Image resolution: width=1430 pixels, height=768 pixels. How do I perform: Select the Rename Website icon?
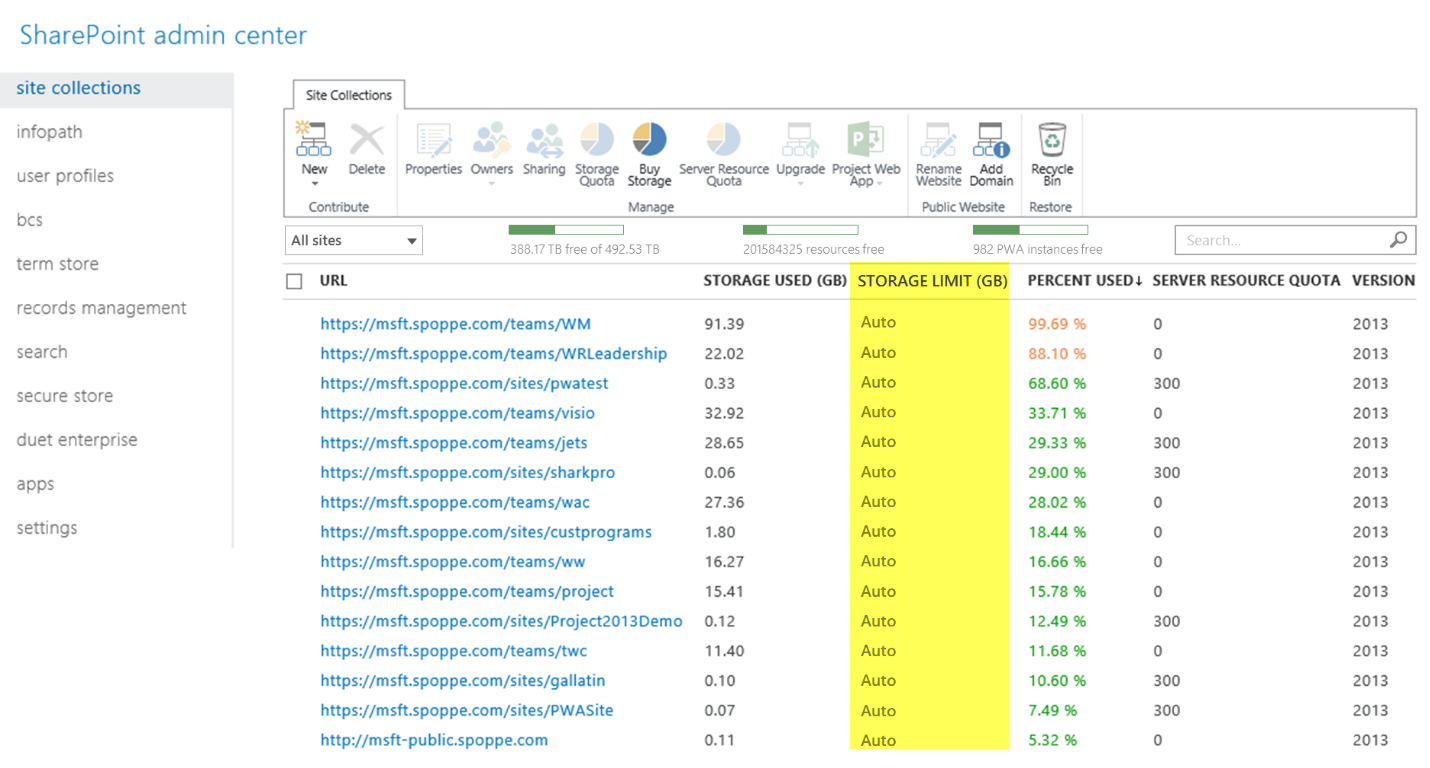pos(937,155)
